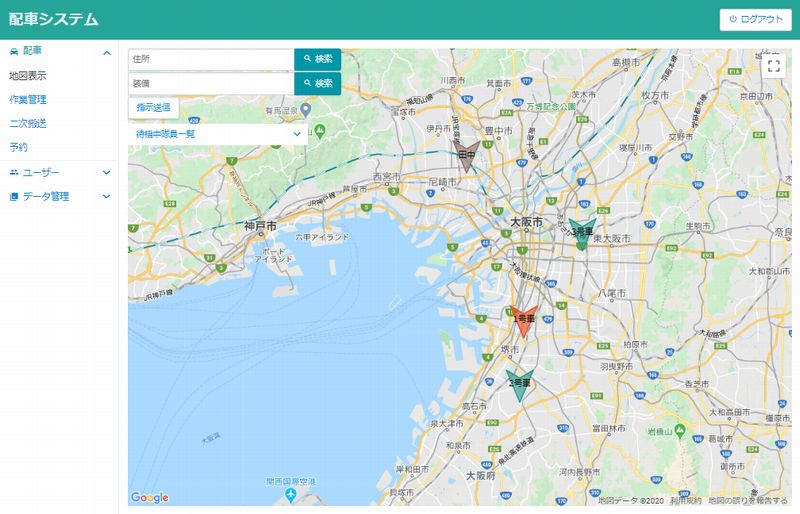This screenshot has width=800, height=514.
Task: Toggle fullscreen map view
Action: [772, 66]
